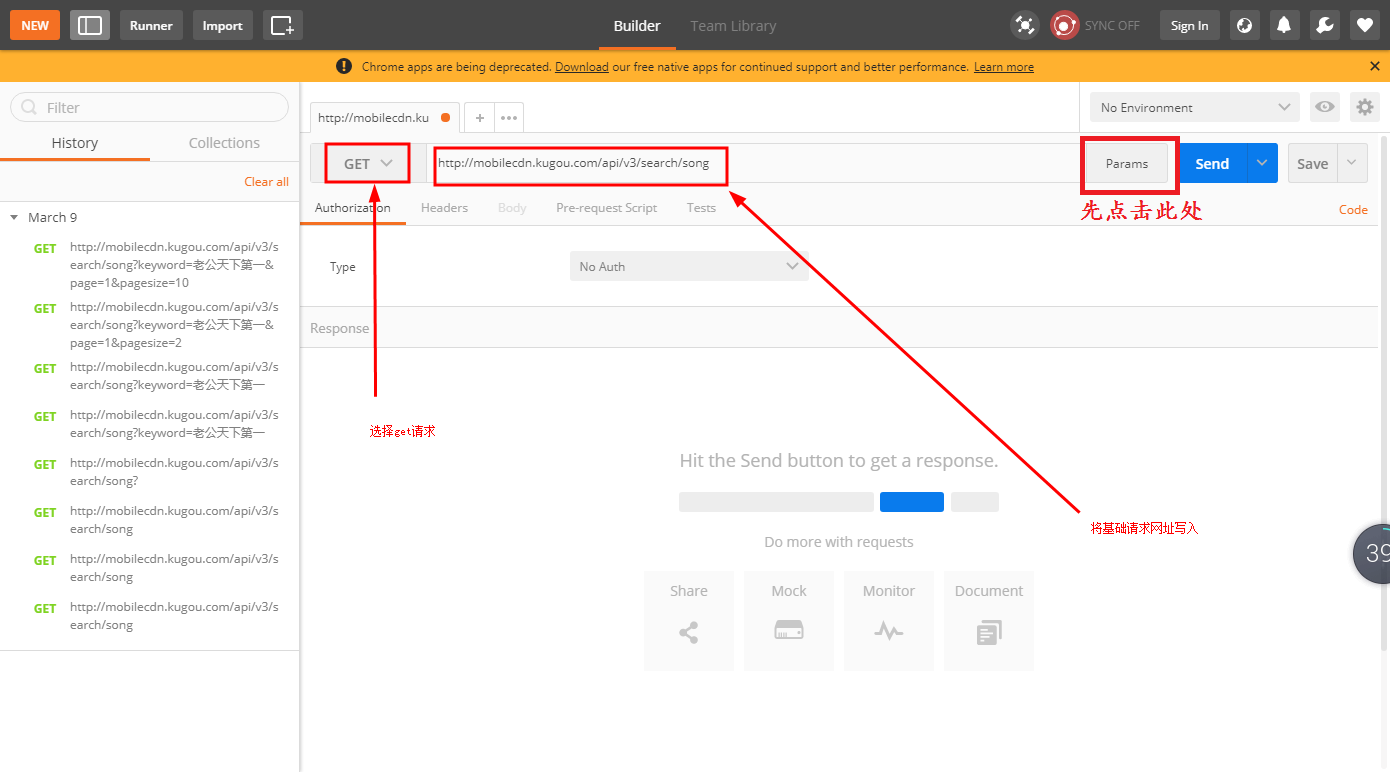The width and height of the screenshot is (1390, 772).
Task: Click the SYNC OFF status icon
Action: (1065, 25)
